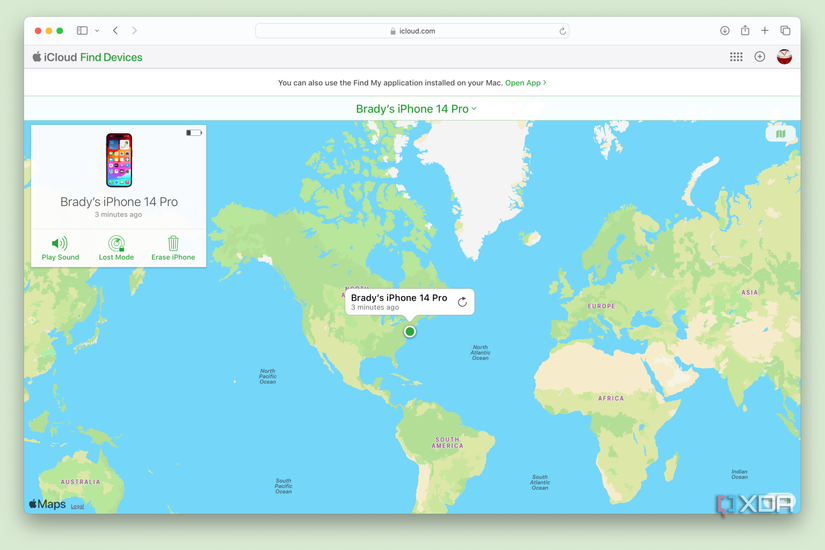Click the Play Sound speaker icon

(x=59, y=243)
